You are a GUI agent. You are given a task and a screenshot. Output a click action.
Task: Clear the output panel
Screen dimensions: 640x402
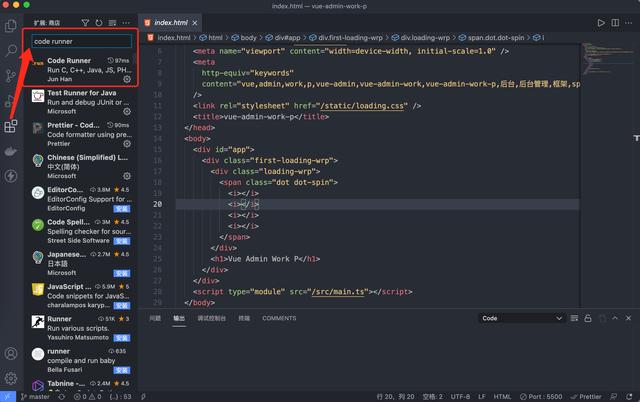574,318
